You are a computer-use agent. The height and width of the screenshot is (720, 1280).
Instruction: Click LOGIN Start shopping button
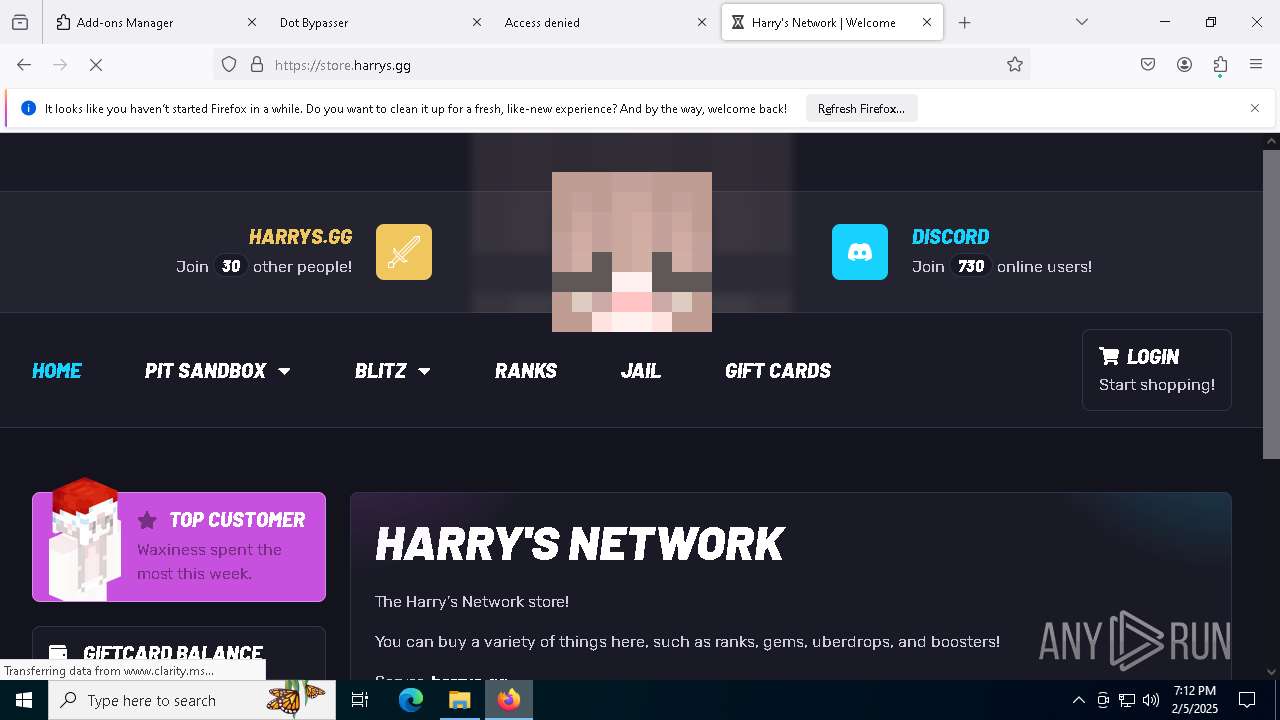[1157, 370]
